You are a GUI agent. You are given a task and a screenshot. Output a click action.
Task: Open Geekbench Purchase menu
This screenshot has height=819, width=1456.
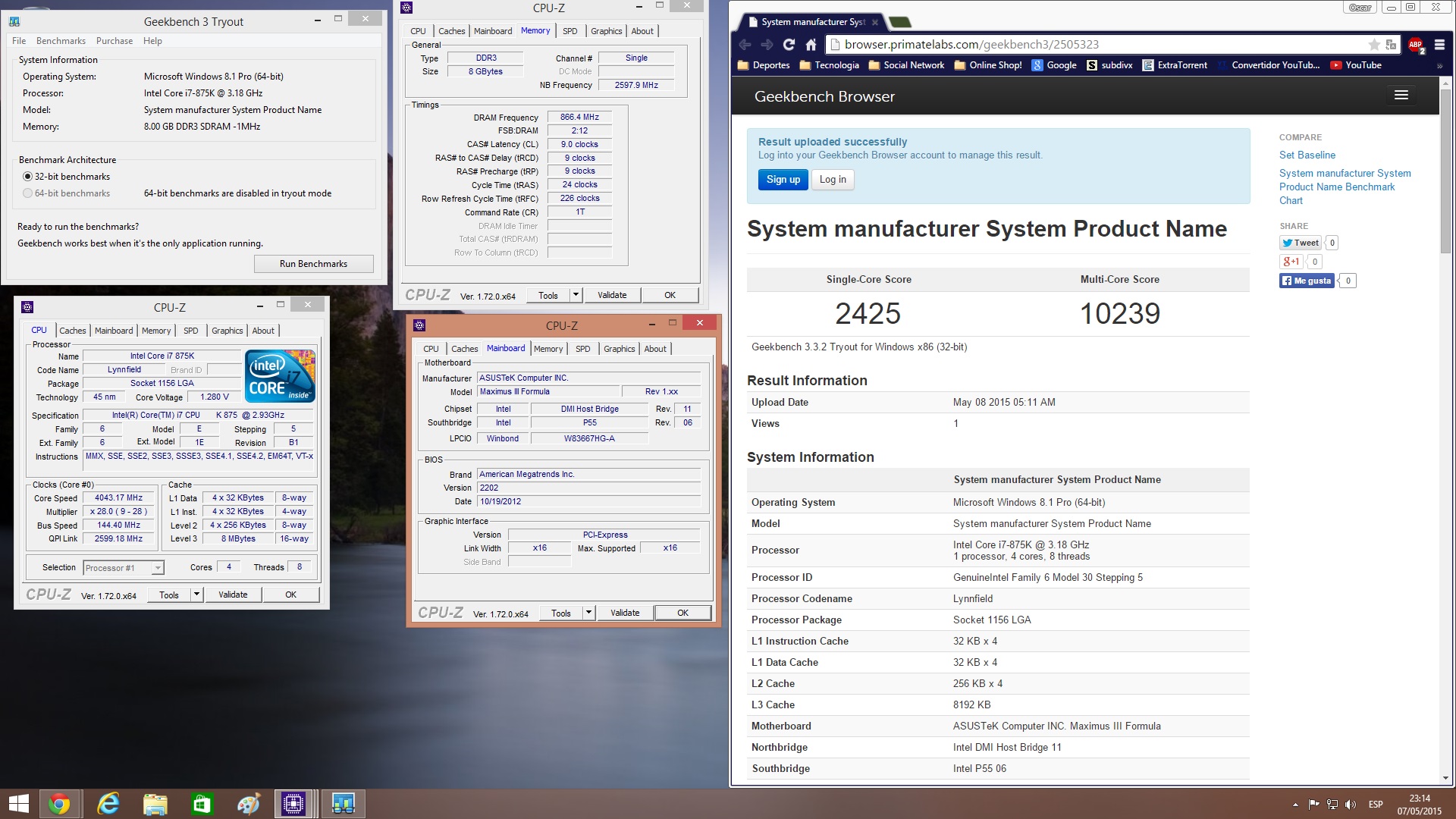coord(115,41)
